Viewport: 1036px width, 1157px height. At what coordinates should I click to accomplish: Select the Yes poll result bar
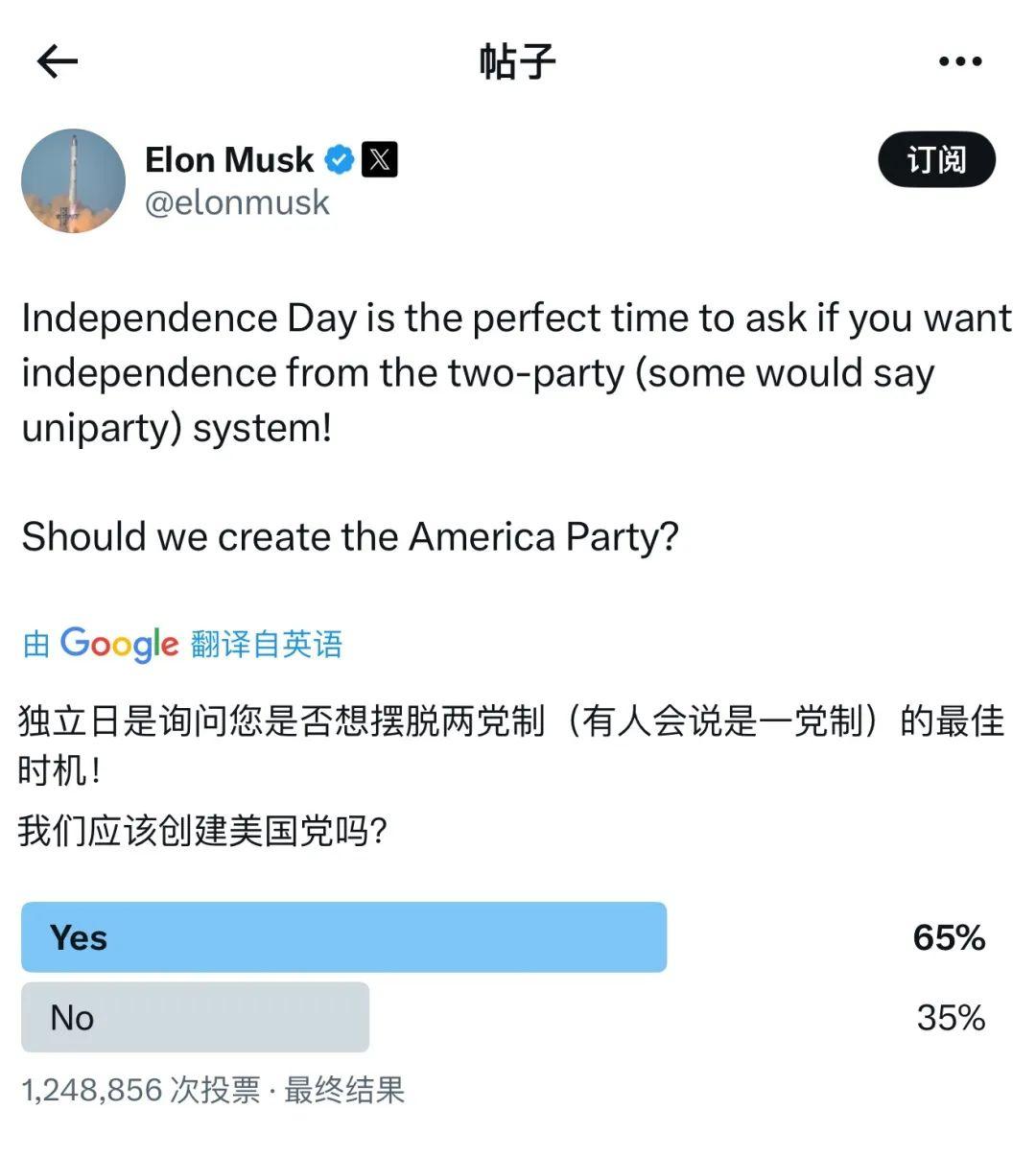pyautogui.click(x=343, y=937)
